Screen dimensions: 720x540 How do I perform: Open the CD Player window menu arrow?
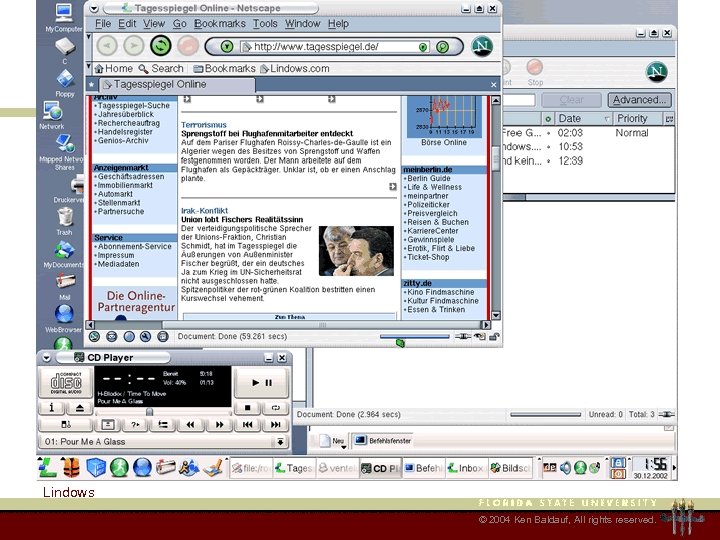click(x=46, y=358)
